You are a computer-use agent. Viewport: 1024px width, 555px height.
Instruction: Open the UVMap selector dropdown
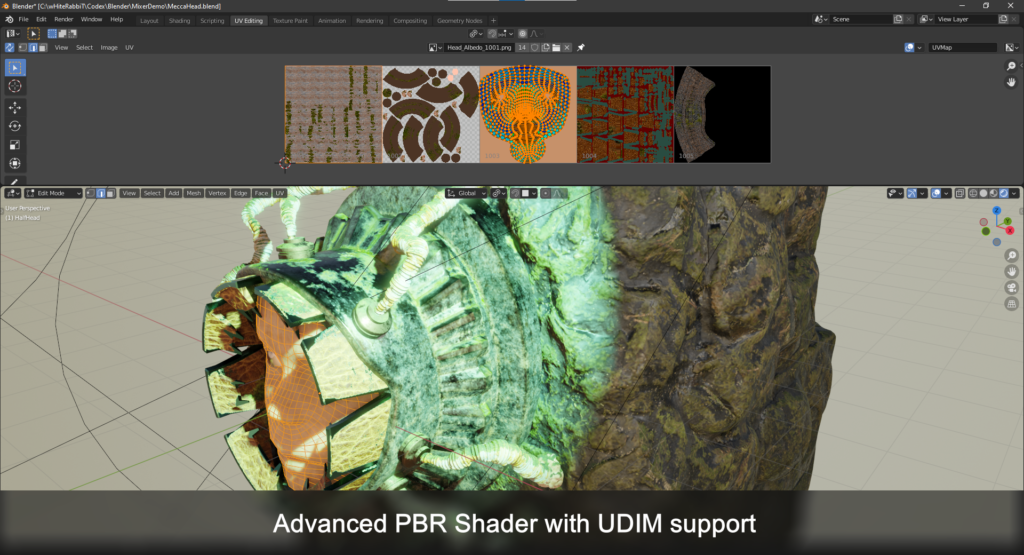coord(963,48)
